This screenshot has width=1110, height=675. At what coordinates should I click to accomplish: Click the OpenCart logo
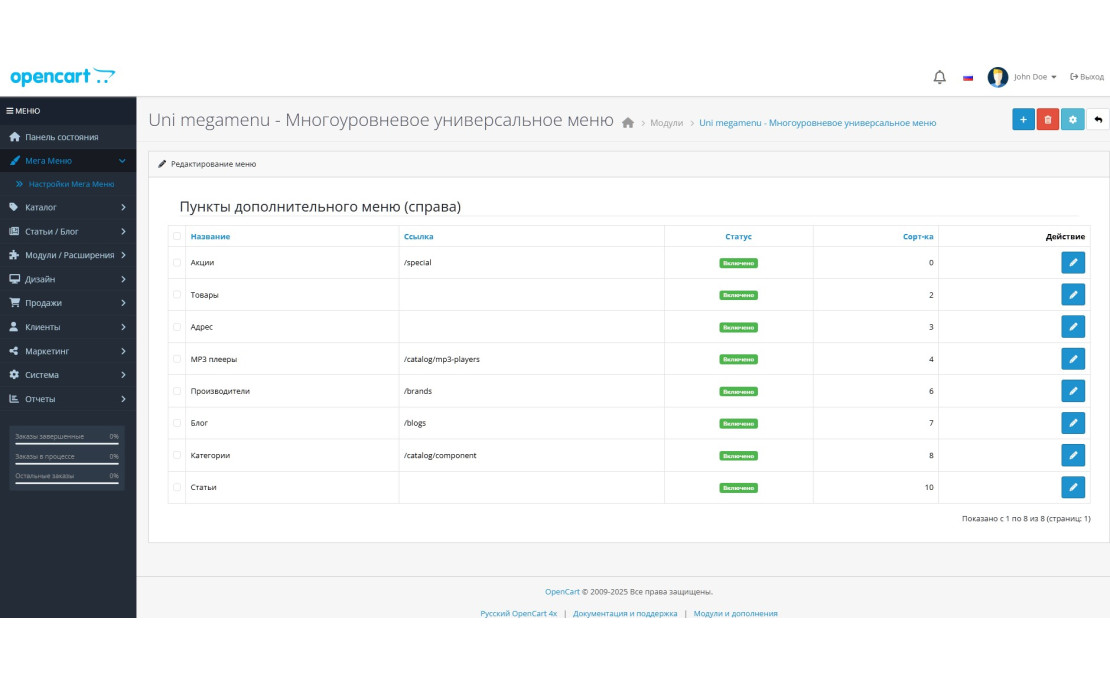[x=62, y=76]
